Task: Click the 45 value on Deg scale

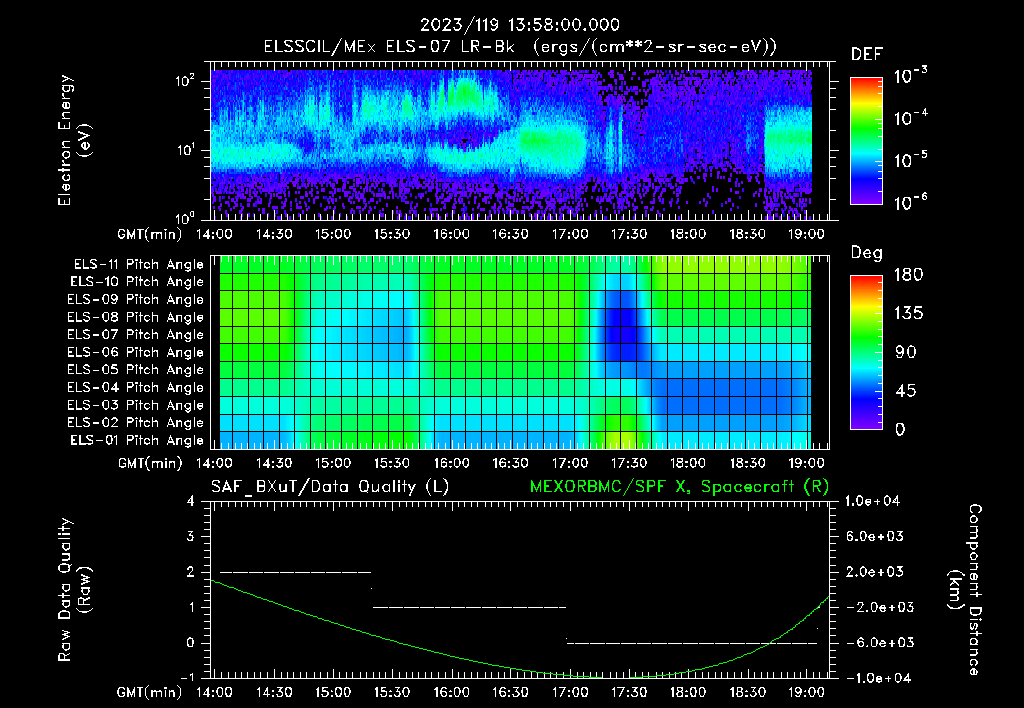Action: [908, 391]
